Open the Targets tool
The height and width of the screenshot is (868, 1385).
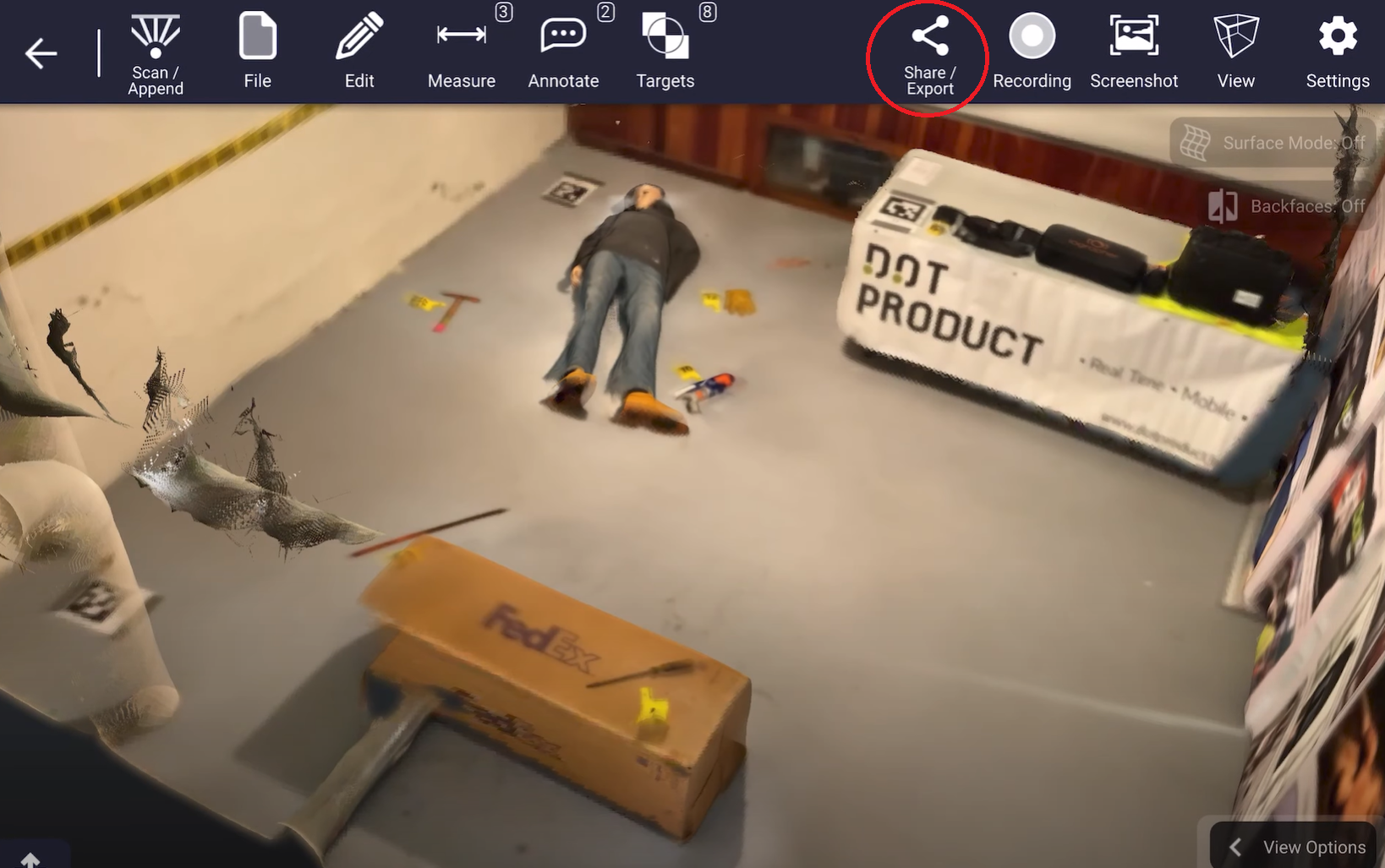665,52
